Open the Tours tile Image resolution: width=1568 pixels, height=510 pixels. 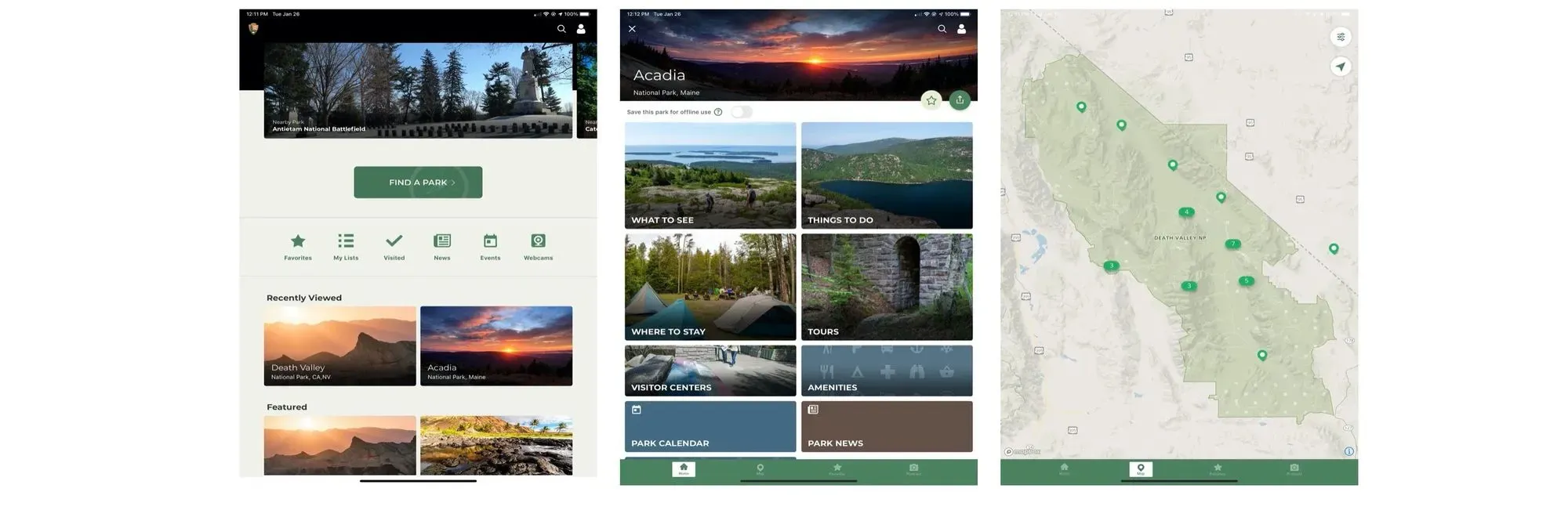887,287
